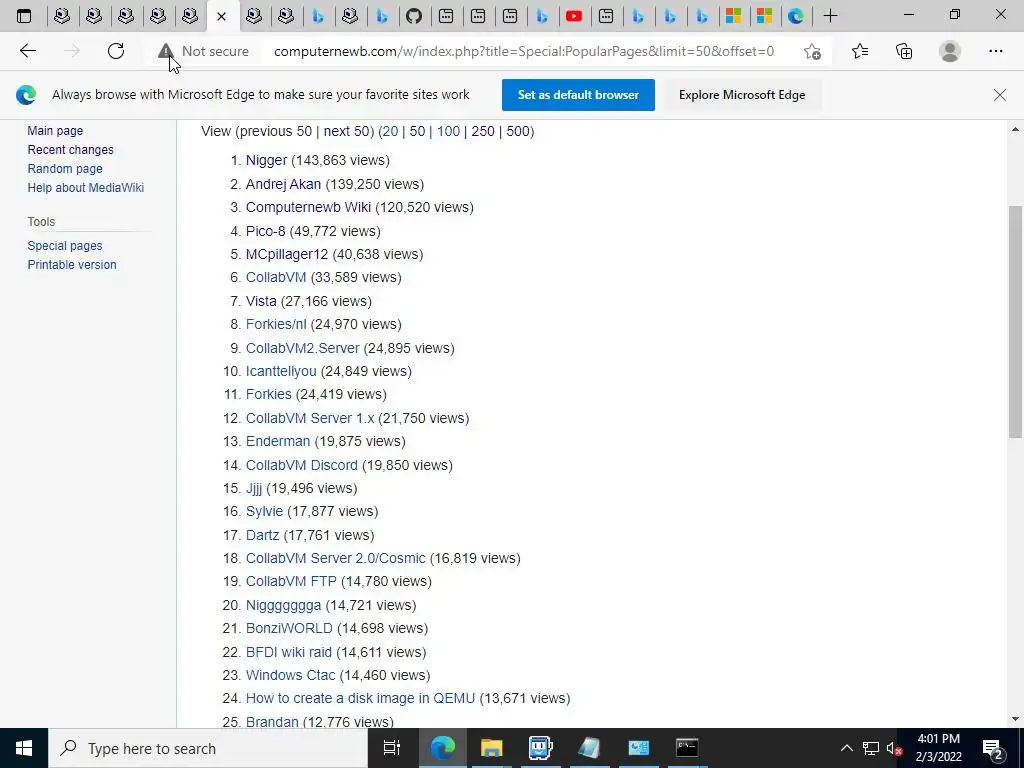Open Random page link
The height and width of the screenshot is (768, 1024).
pyautogui.click(x=65, y=168)
